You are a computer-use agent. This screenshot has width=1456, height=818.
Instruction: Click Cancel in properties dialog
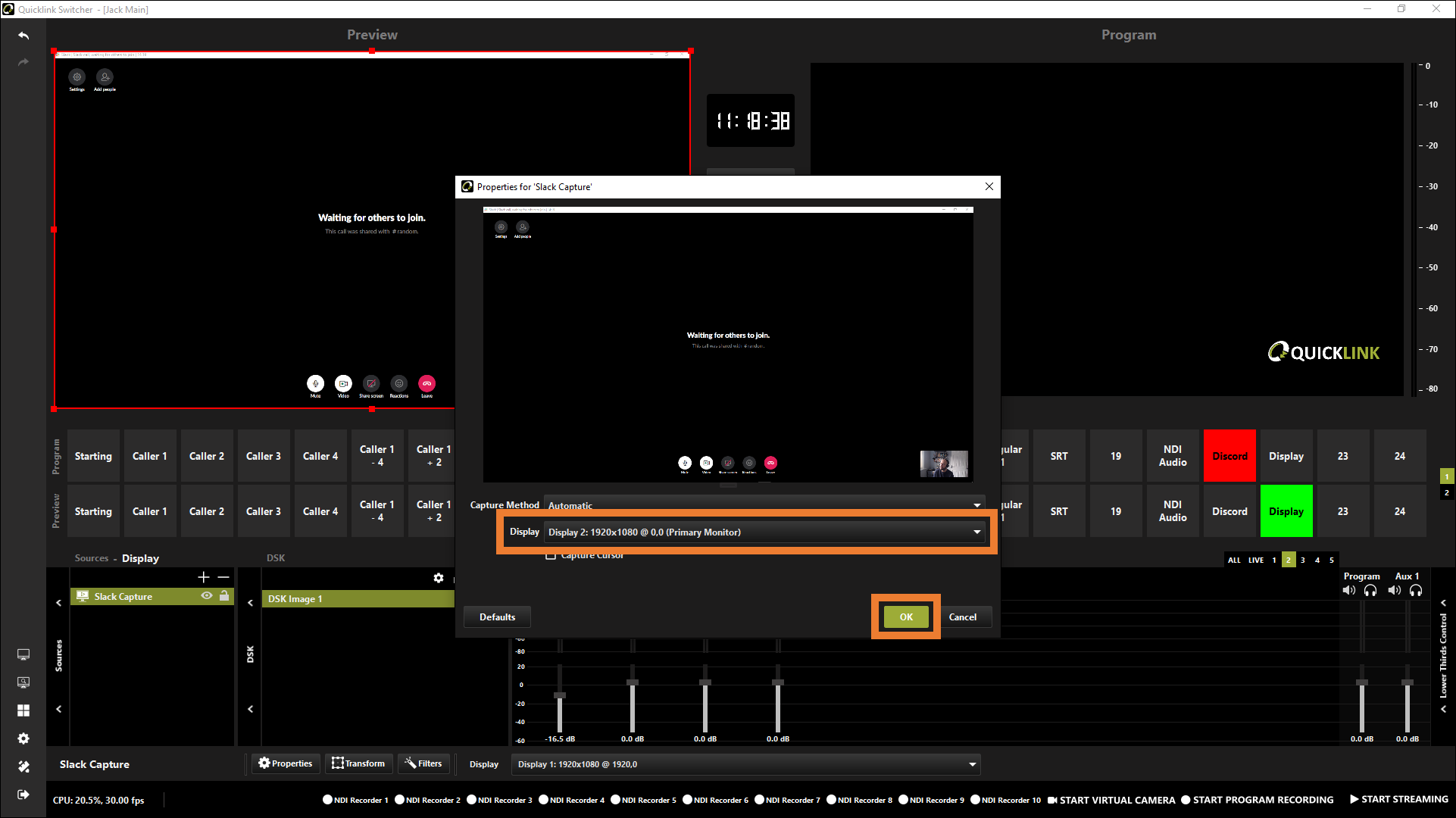point(963,617)
